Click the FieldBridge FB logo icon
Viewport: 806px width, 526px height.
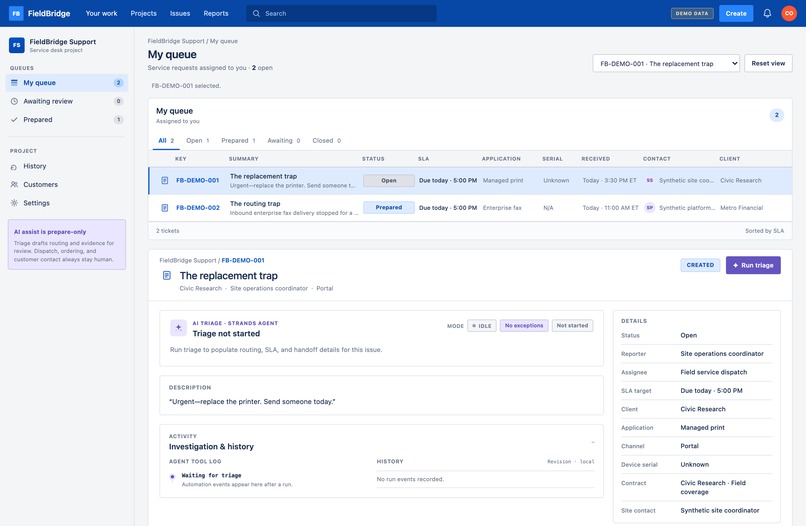(x=16, y=13)
